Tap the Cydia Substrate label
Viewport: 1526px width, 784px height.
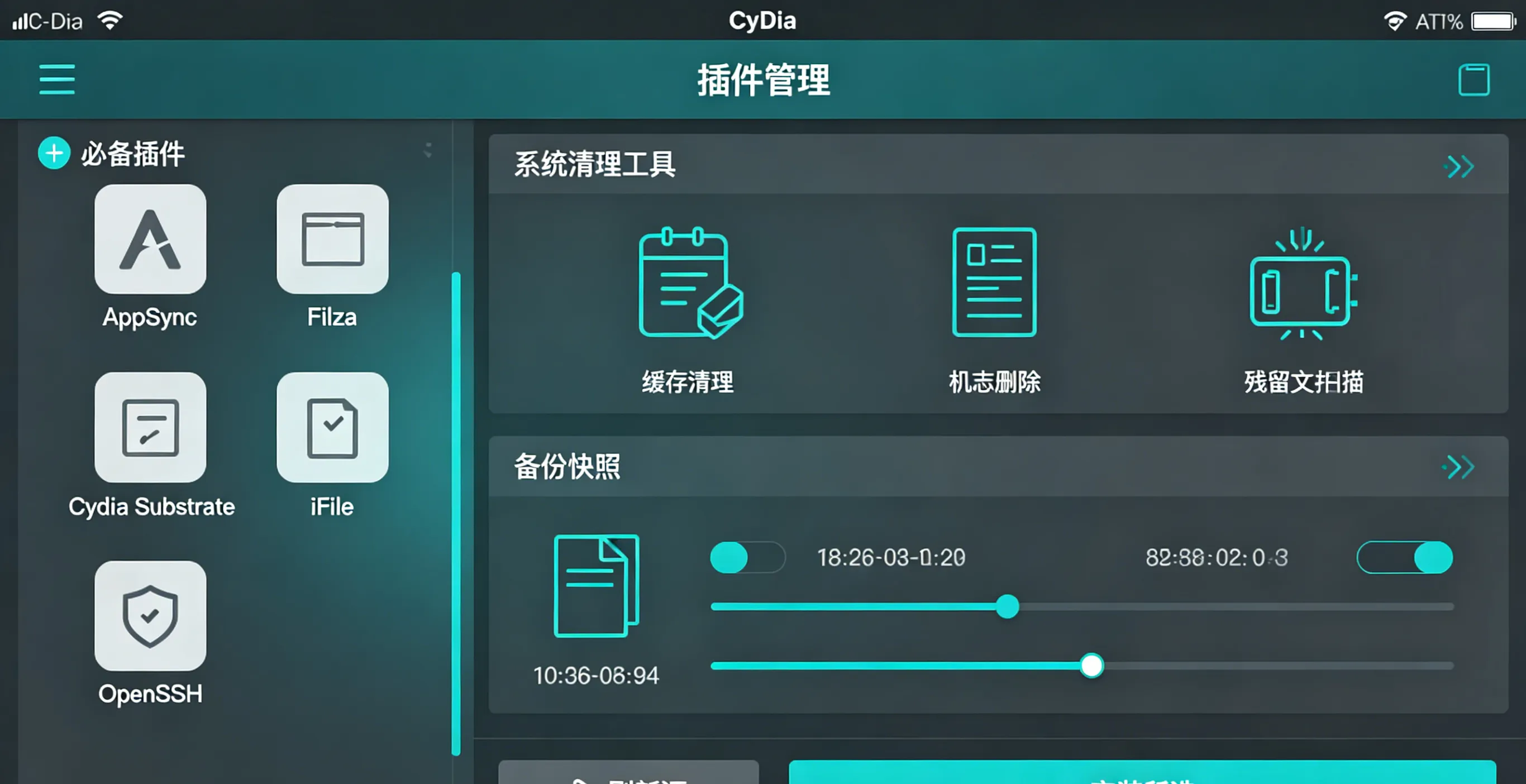(152, 507)
